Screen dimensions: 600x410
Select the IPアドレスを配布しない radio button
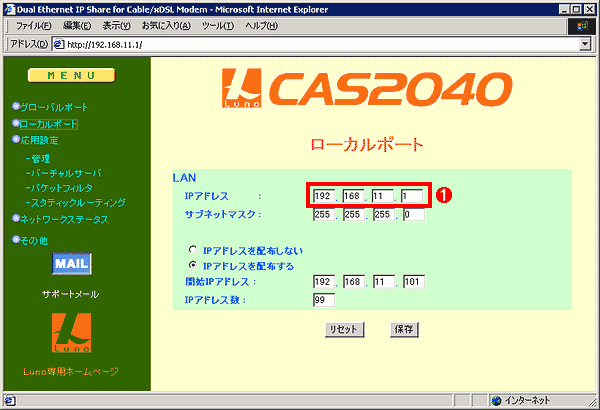click(193, 250)
